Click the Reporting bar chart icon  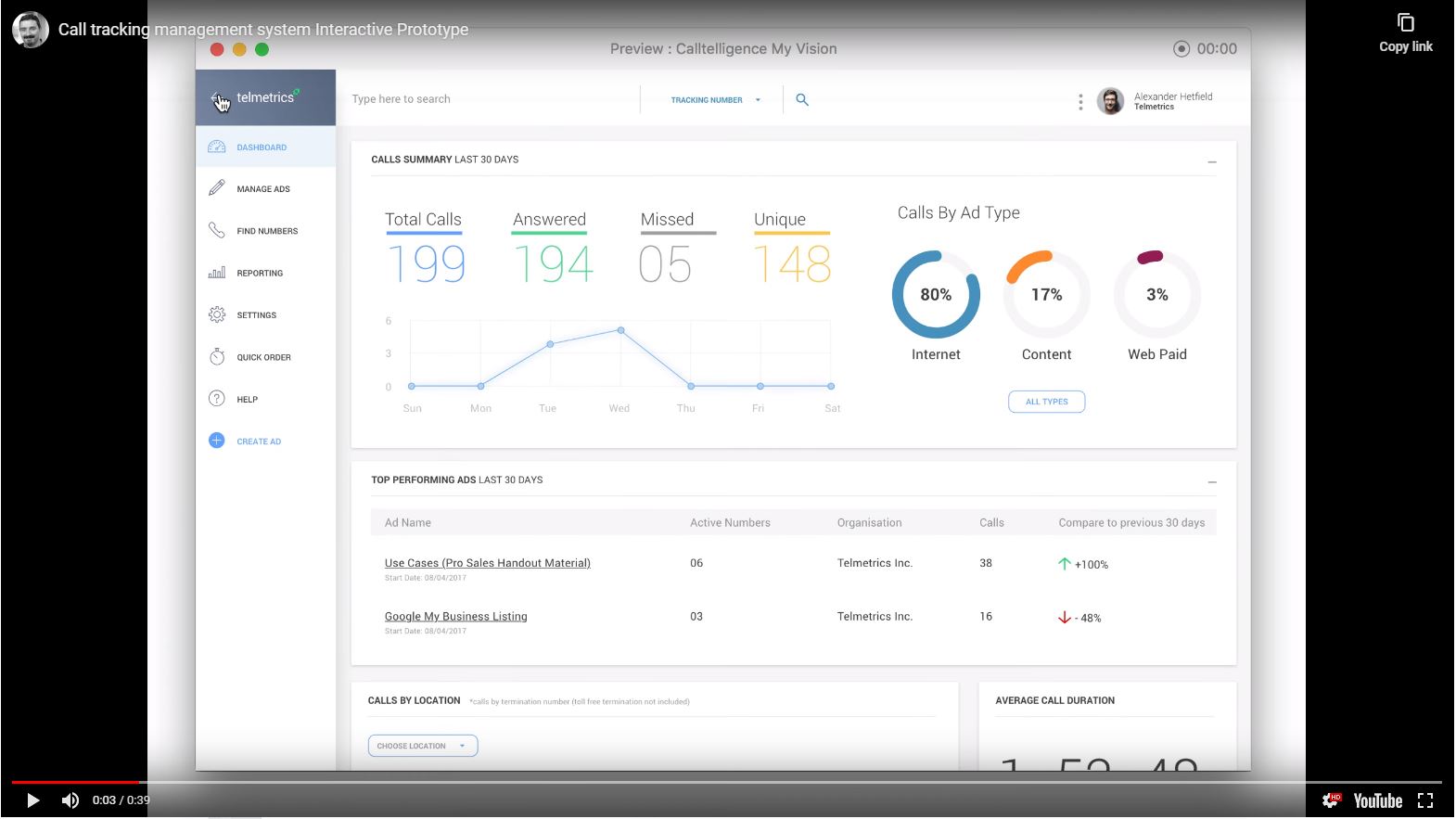(x=216, y=273)
